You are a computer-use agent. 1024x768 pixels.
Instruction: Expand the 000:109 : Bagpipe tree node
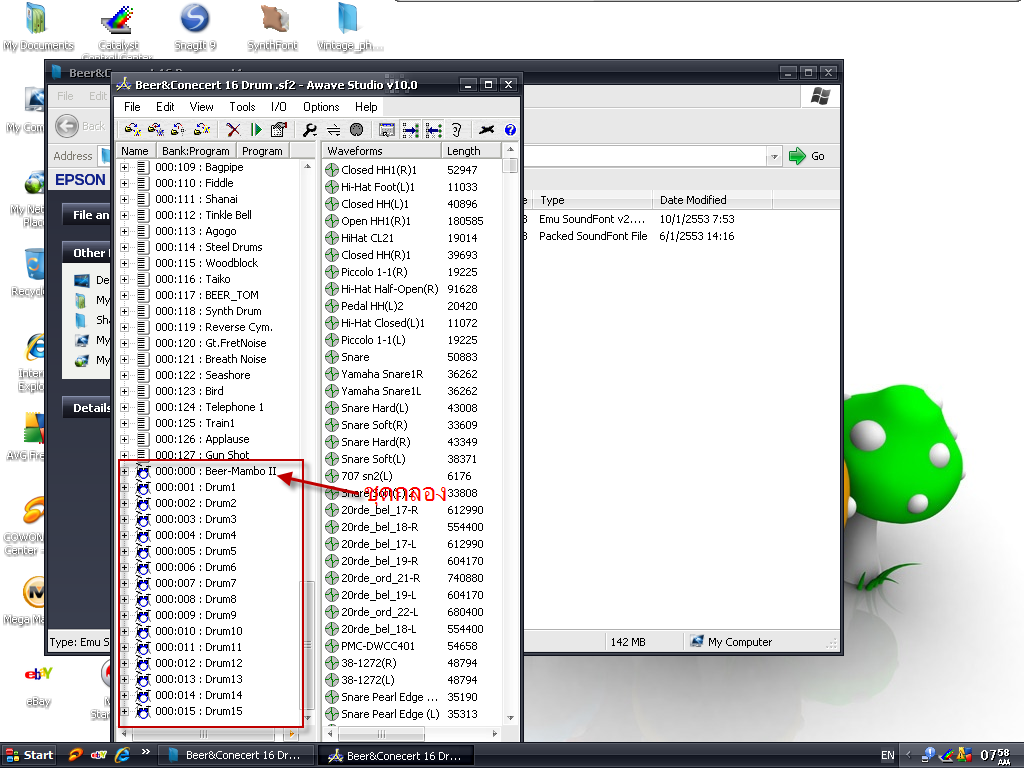124,167
